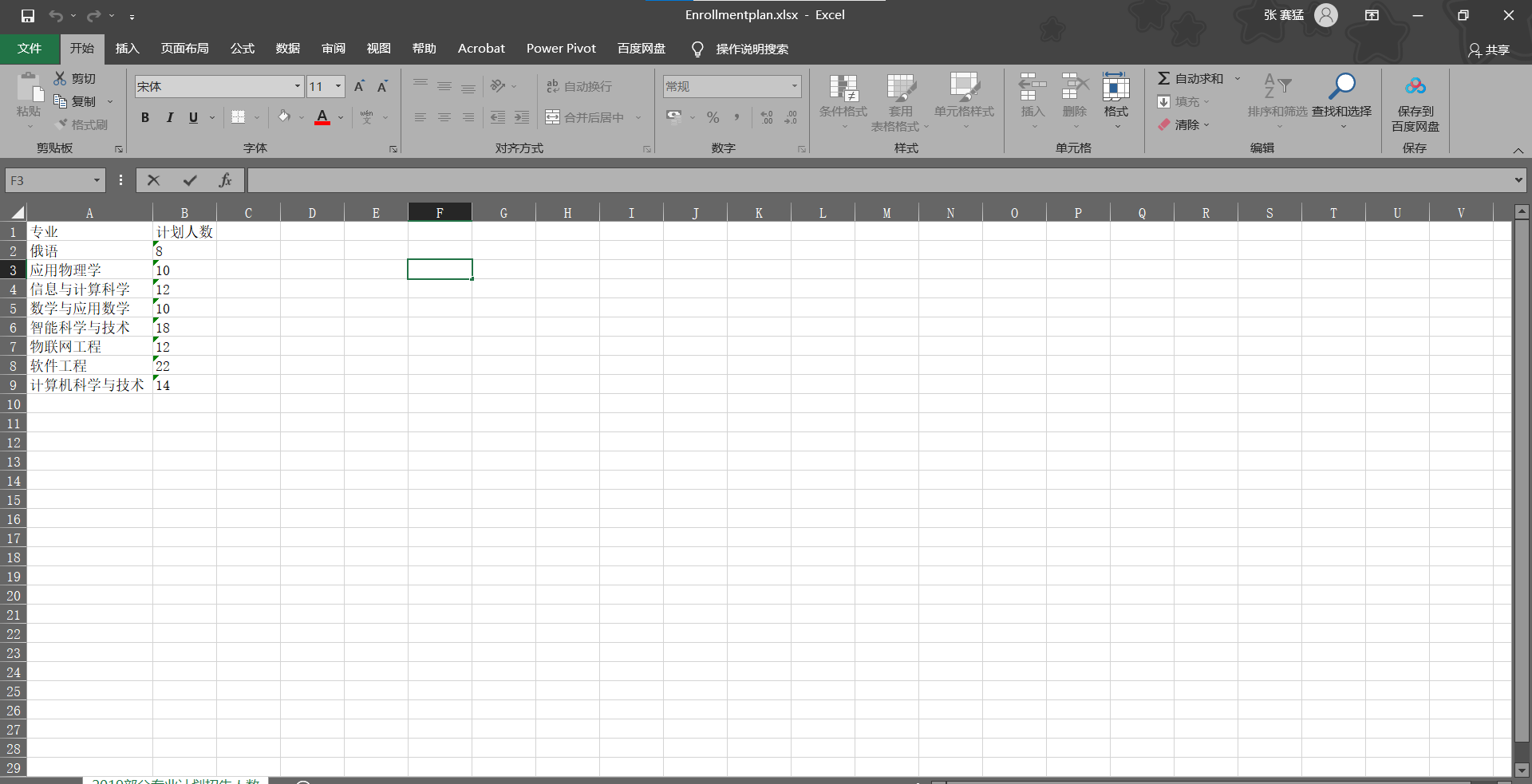Click AutoSum (自动求和)
The height and width of the screenshot is (784, 1532).
(1190, 78)
